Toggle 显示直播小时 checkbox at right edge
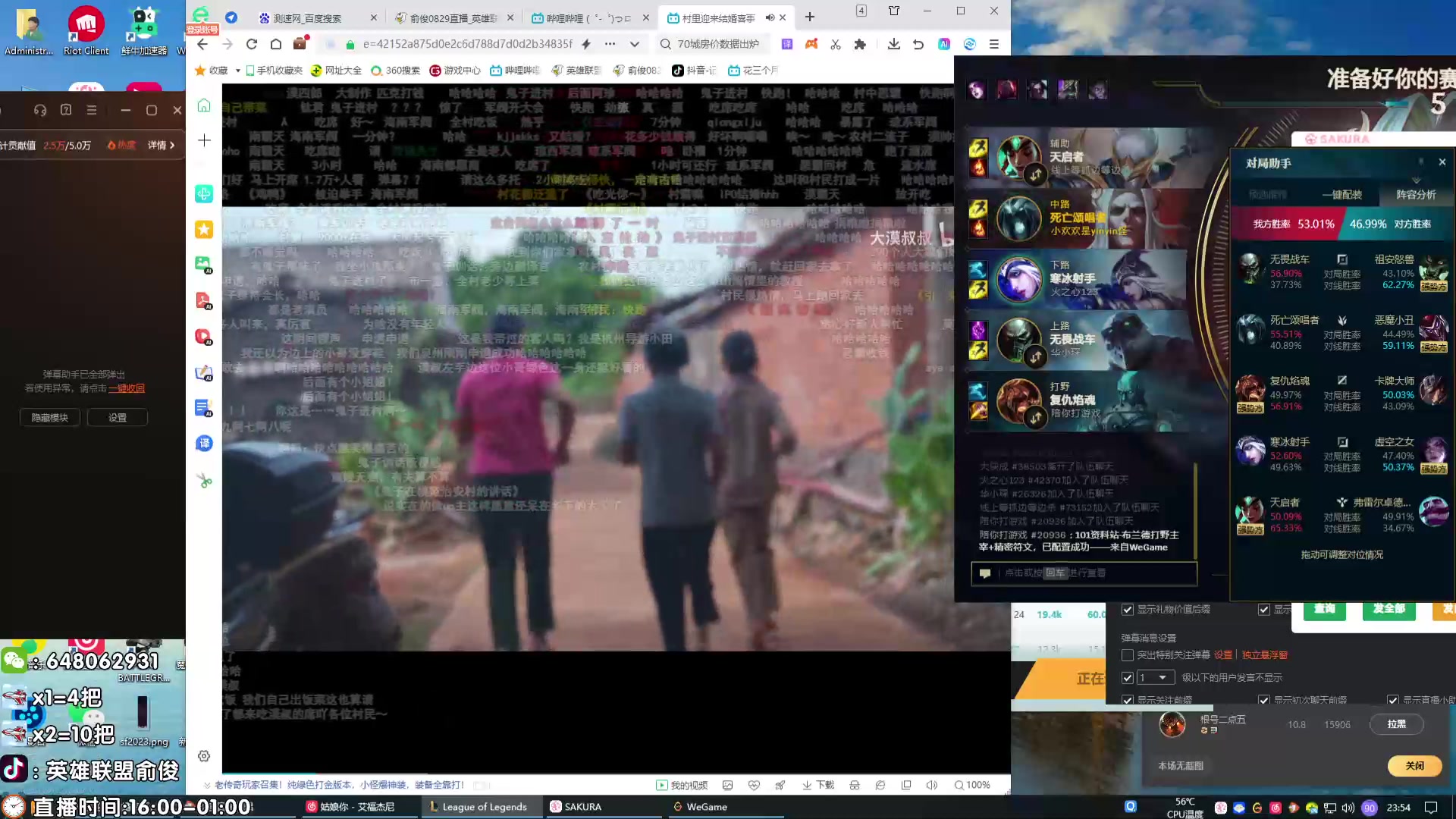This screenshot has width=1456, height=819. point(1393,700)
